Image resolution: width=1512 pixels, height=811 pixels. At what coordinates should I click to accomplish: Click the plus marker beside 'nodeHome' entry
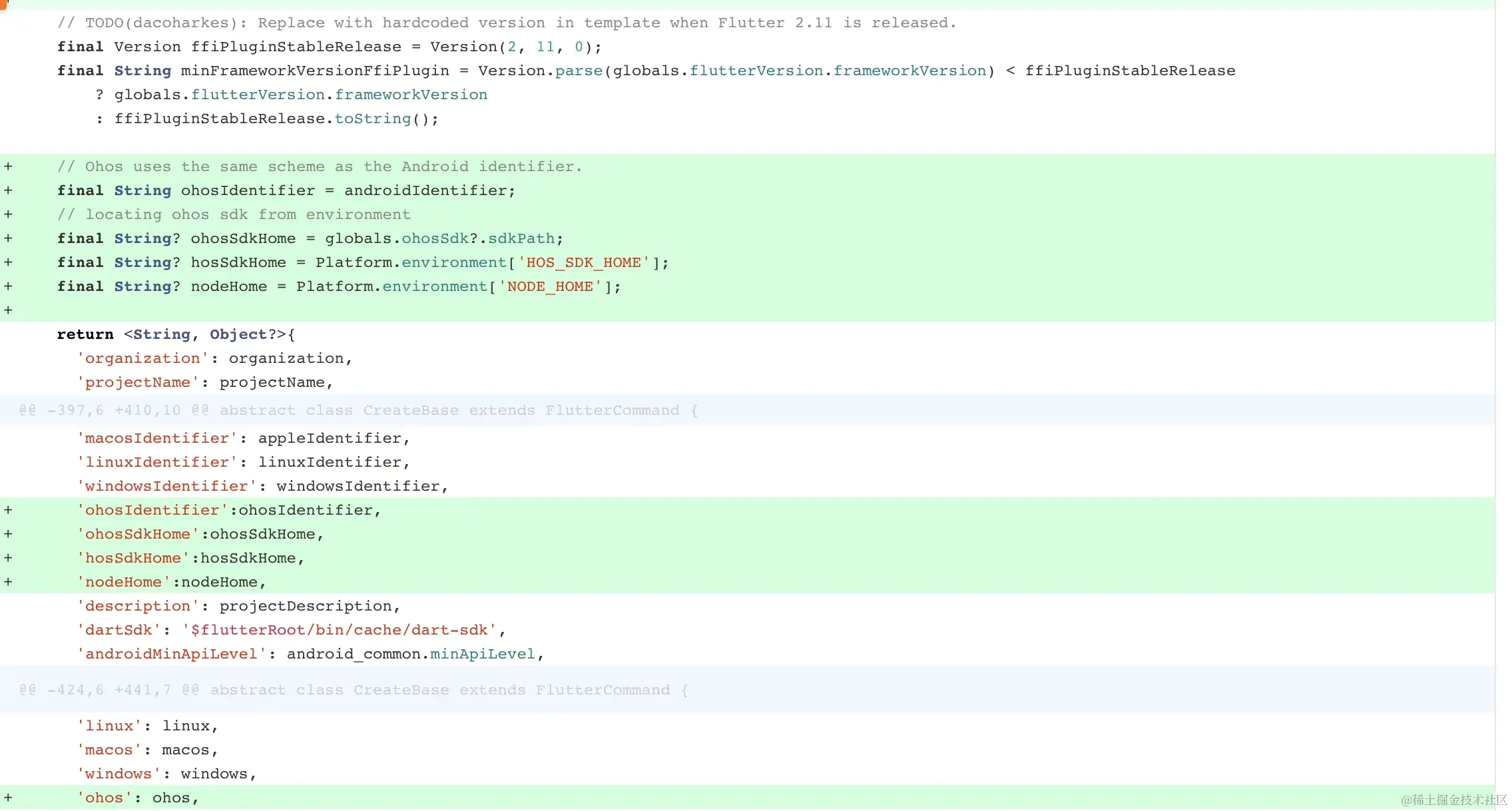tap(8, 582)
